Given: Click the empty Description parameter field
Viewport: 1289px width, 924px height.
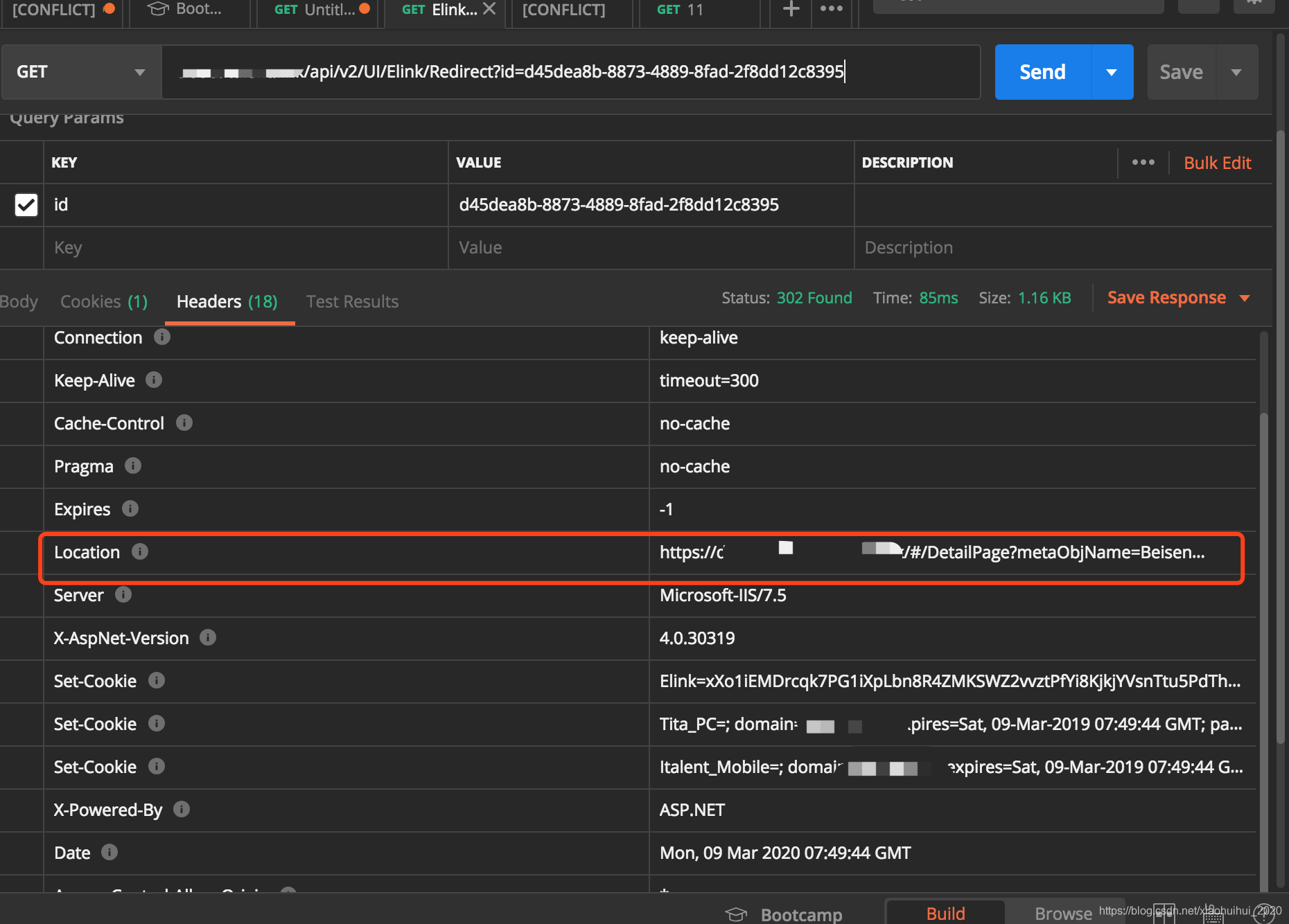Looking at the screenshot, I should point(1064,248).
